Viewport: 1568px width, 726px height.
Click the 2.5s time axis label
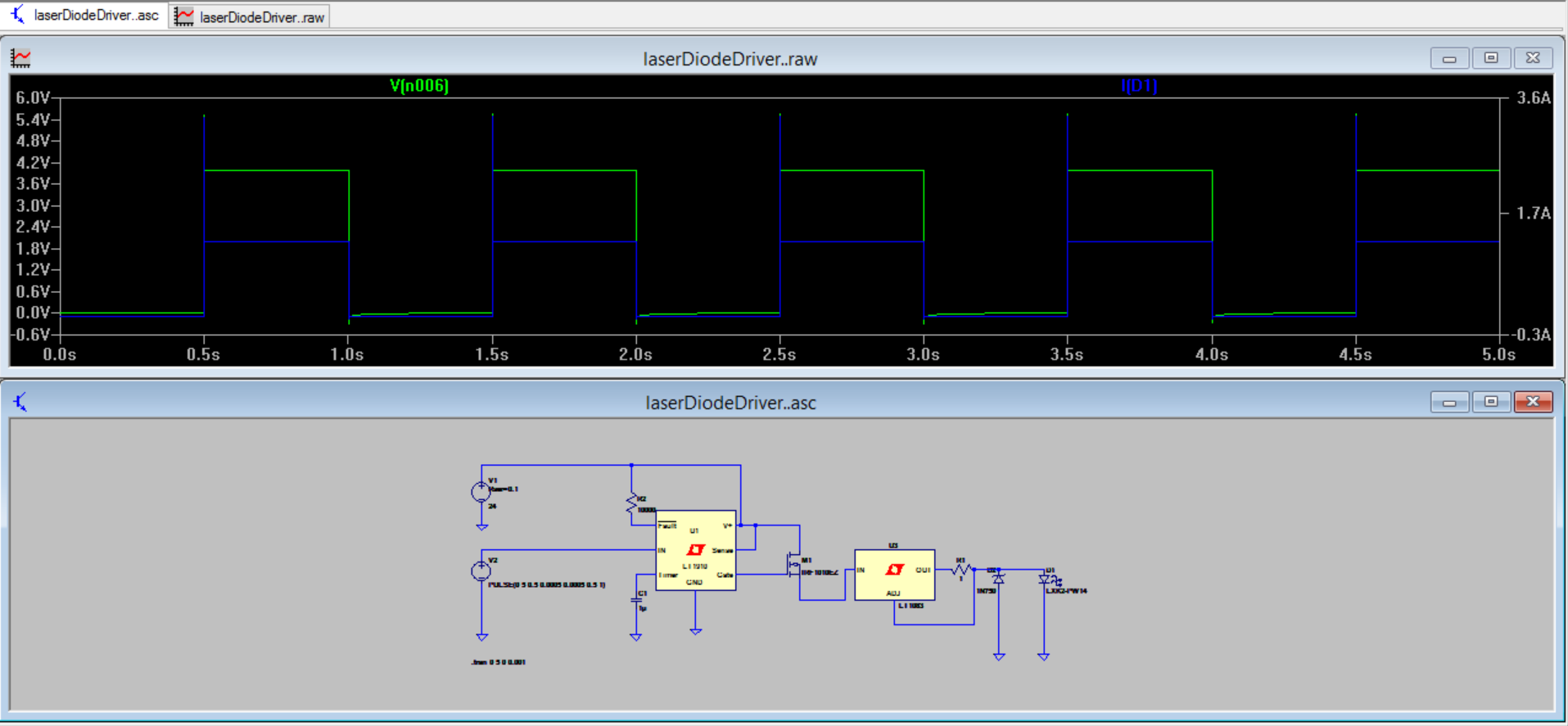click(779, 354)
